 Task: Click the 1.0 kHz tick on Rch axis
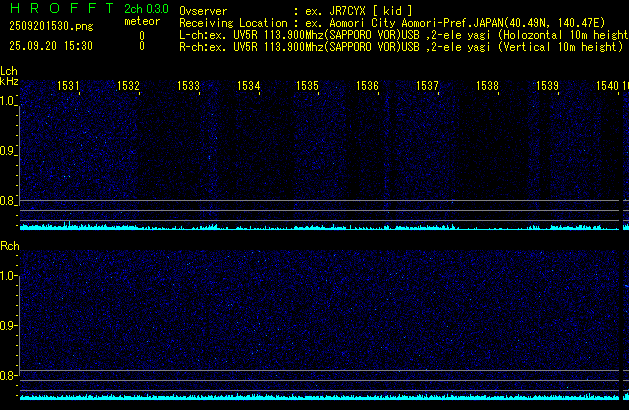9,275
